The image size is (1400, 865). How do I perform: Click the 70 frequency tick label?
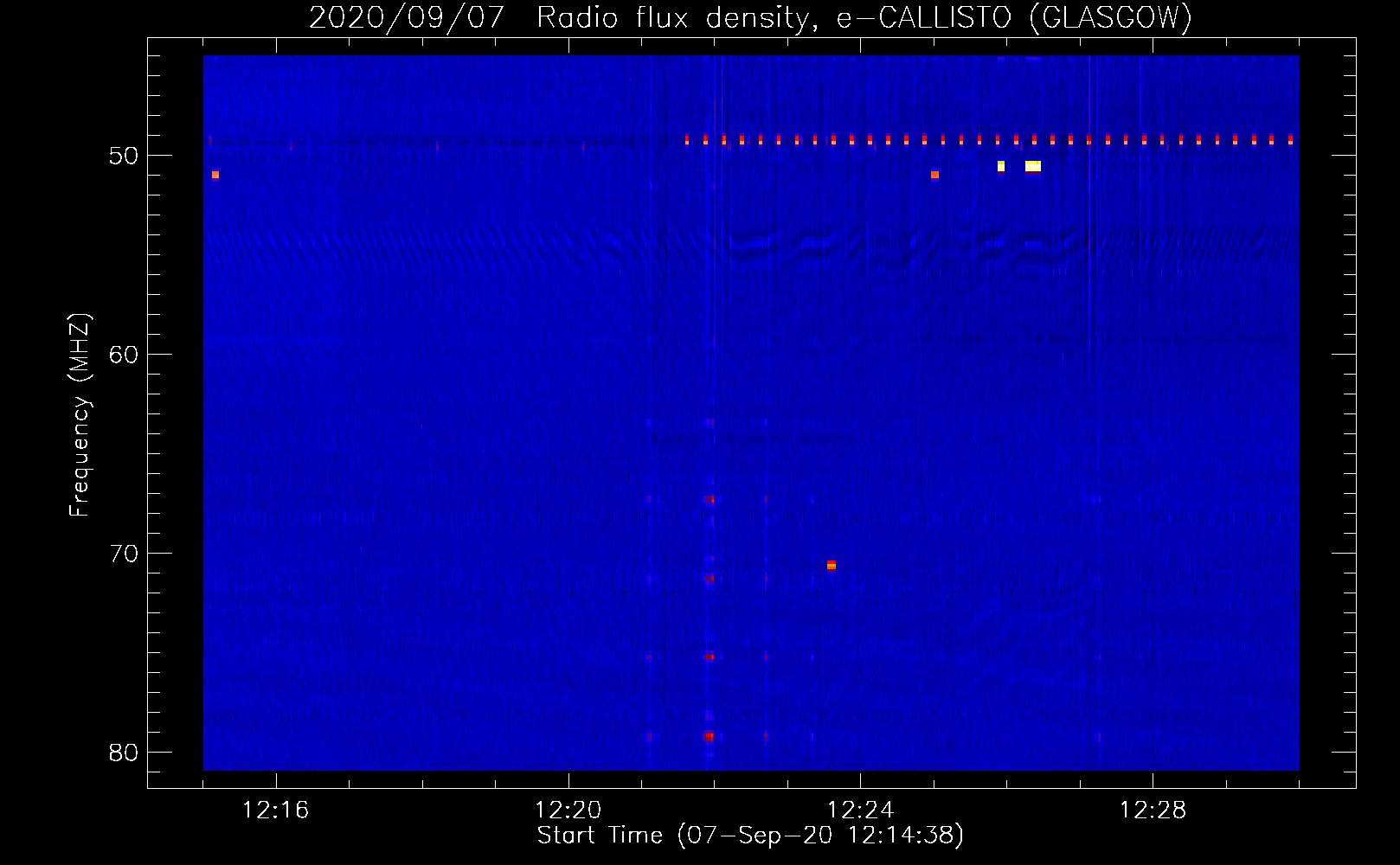coord(124,554)
